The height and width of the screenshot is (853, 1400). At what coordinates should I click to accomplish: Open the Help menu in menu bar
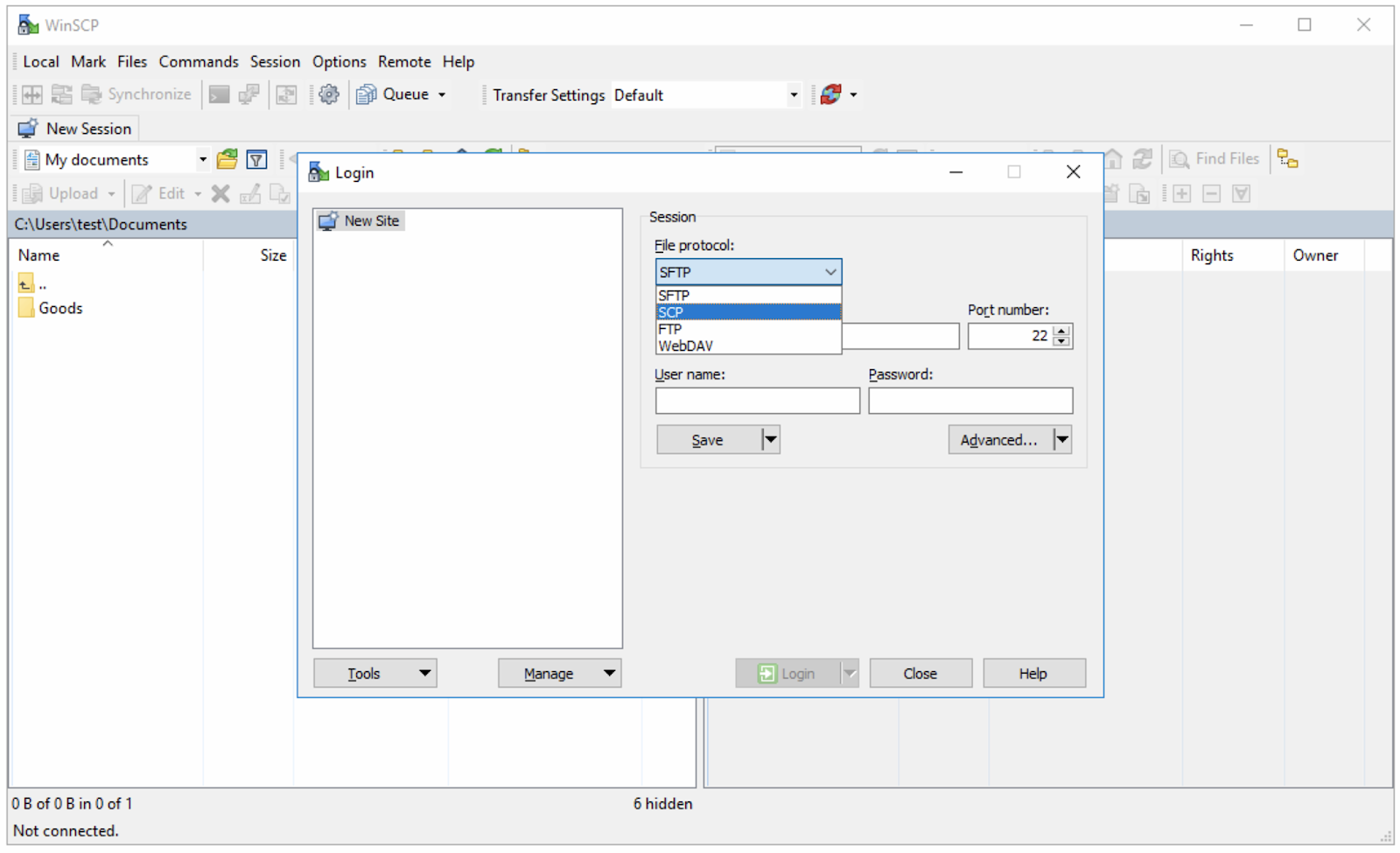(x=458, y=61)
